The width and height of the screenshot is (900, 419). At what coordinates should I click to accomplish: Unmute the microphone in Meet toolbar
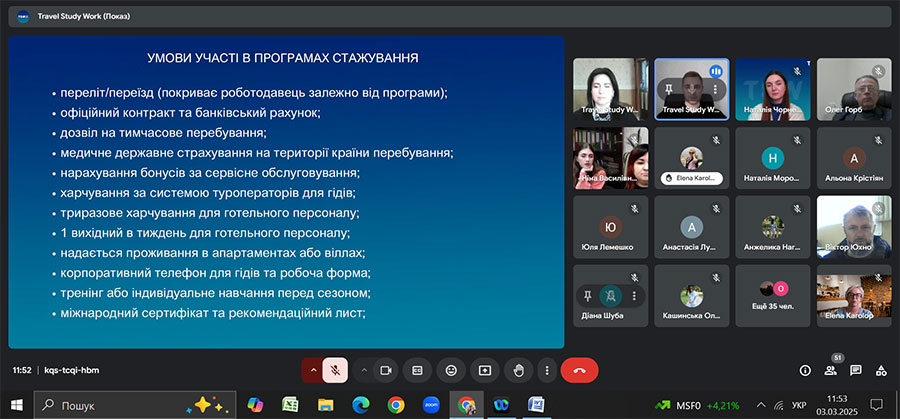point(335,370)
